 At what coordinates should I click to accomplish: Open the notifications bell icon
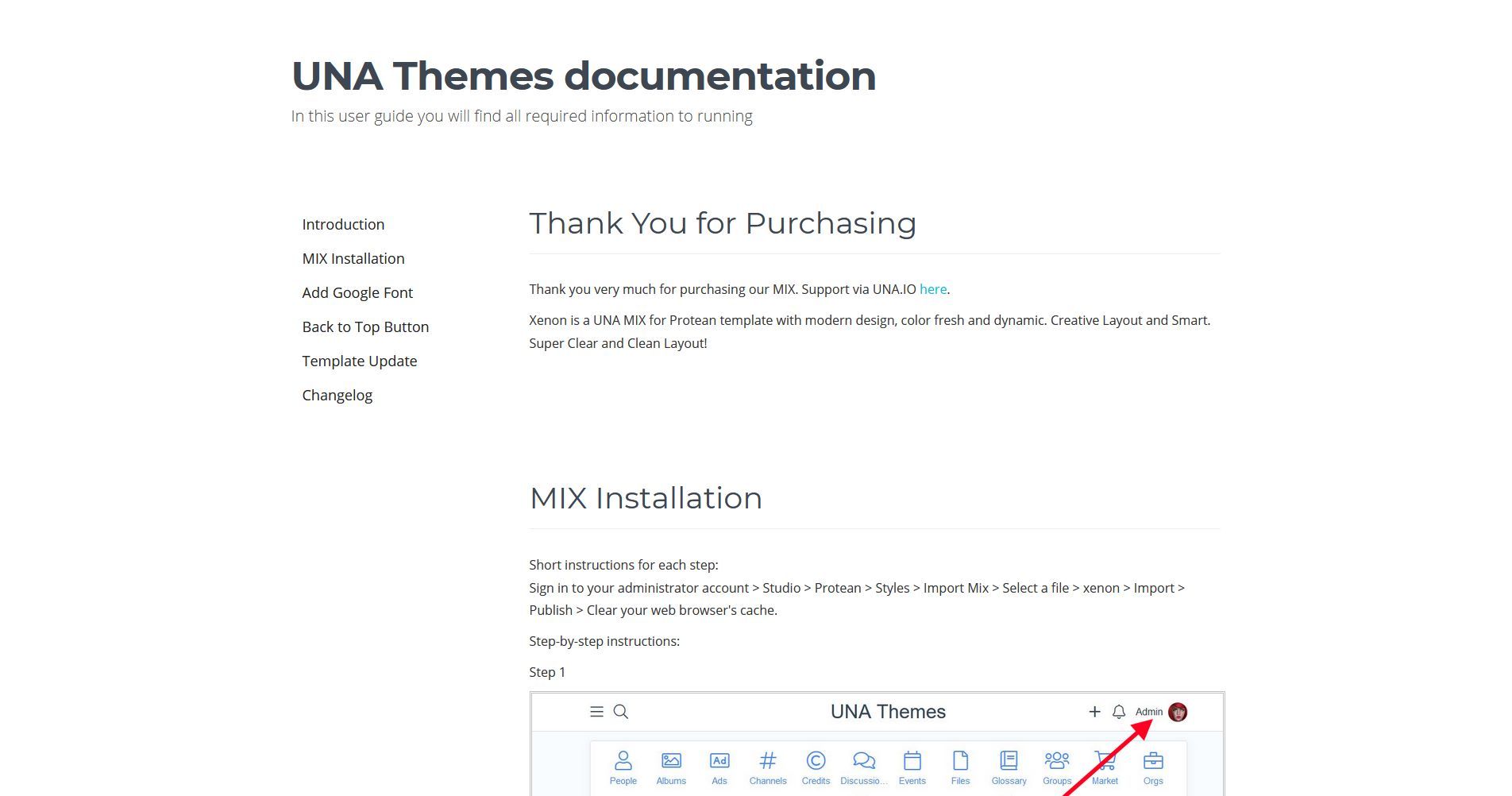tap(1119, 712)
